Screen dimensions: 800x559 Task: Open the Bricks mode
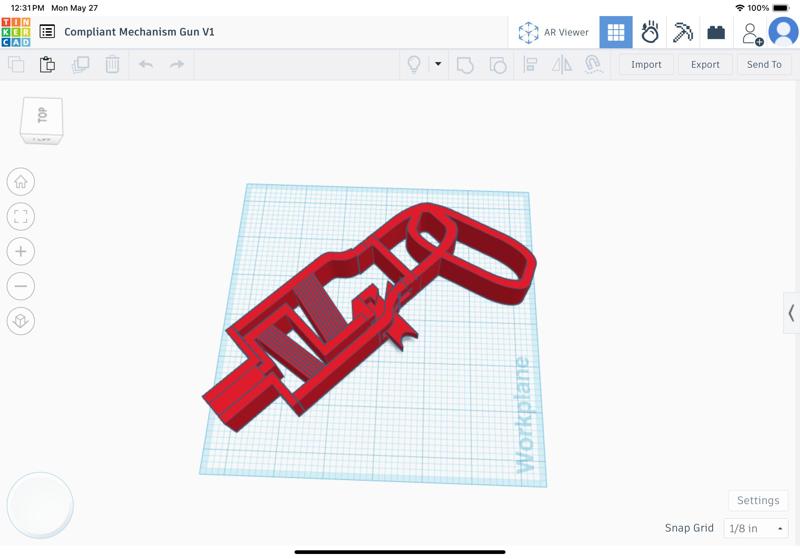(x=716, y=32)
